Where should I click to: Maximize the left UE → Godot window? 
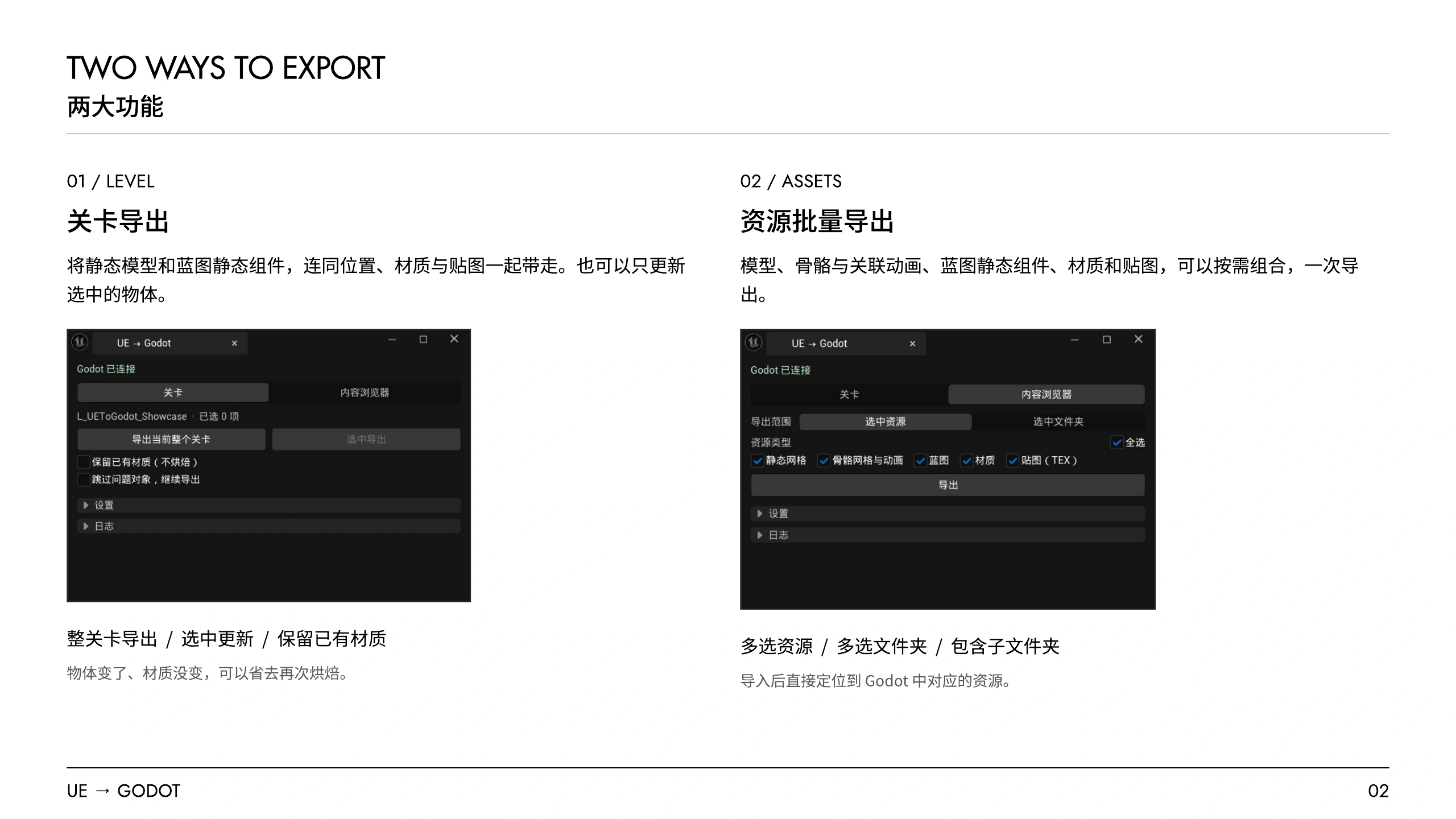click(423, 340)
